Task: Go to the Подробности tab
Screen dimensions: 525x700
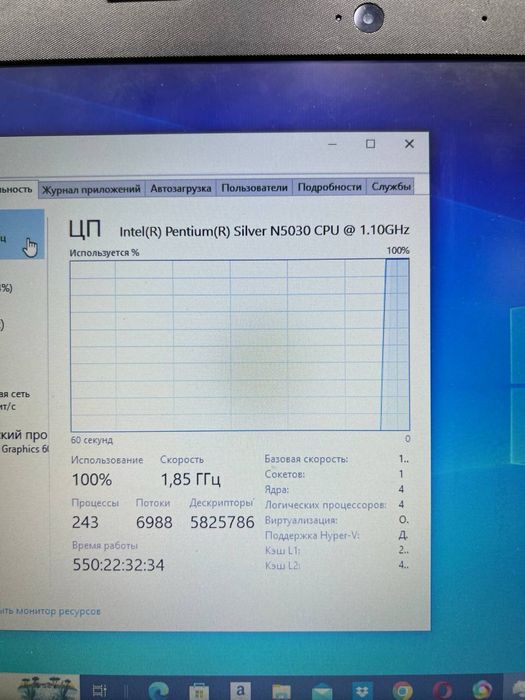Action: tap(329, 187)
